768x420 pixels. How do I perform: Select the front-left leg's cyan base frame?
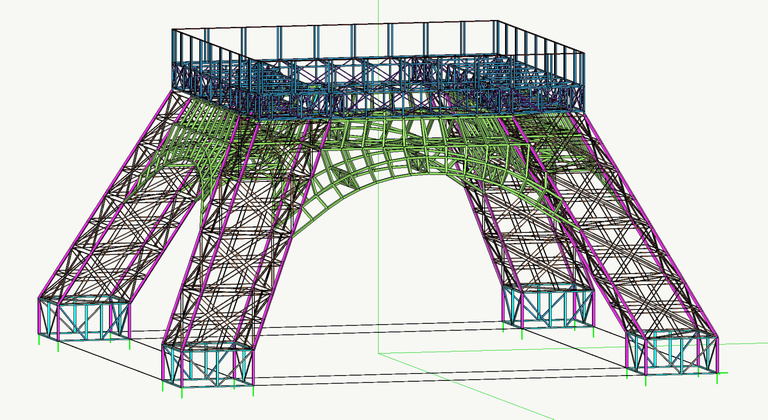(x=208, y=365)
